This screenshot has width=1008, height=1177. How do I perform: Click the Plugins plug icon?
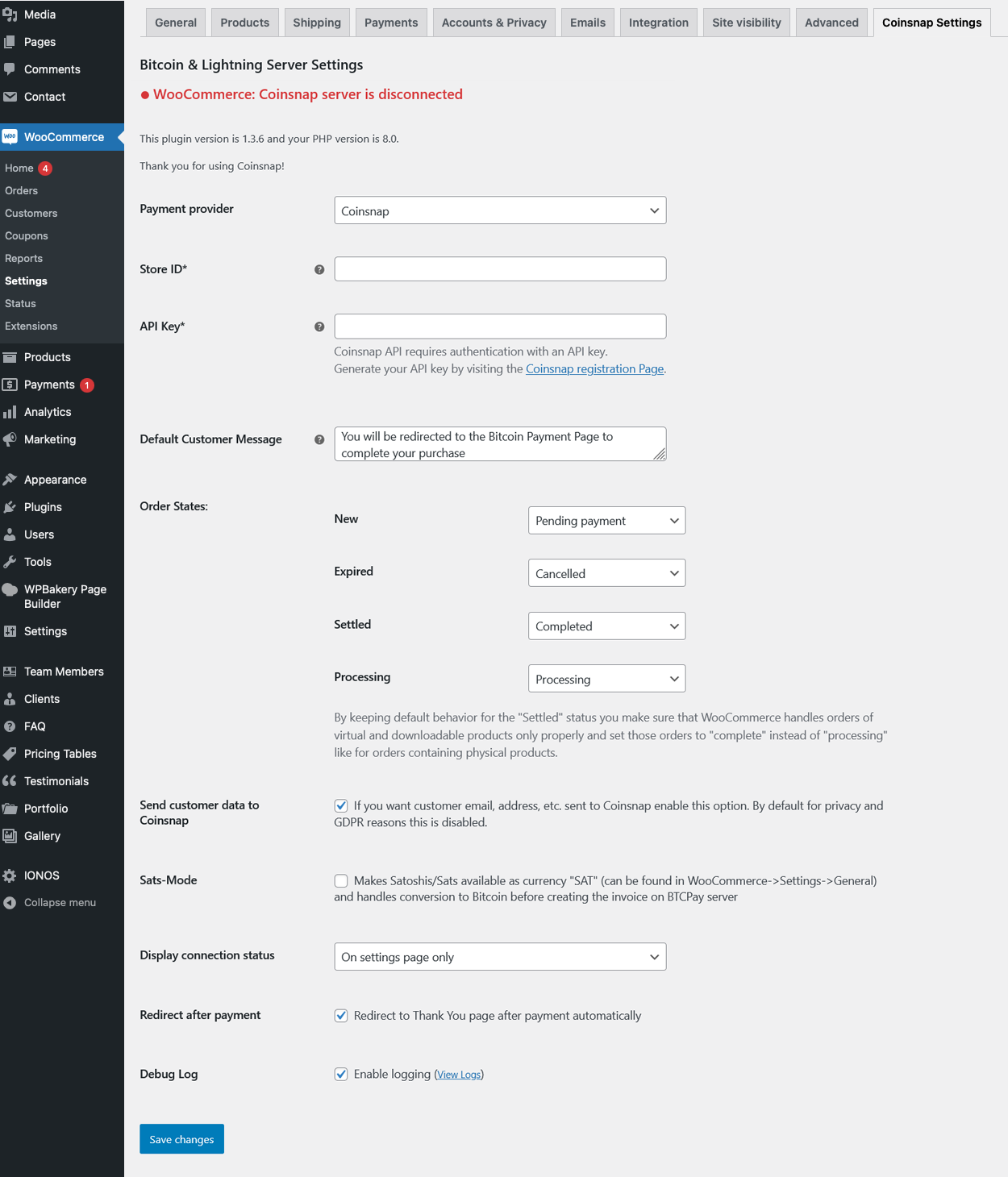(x=10, y=507)
